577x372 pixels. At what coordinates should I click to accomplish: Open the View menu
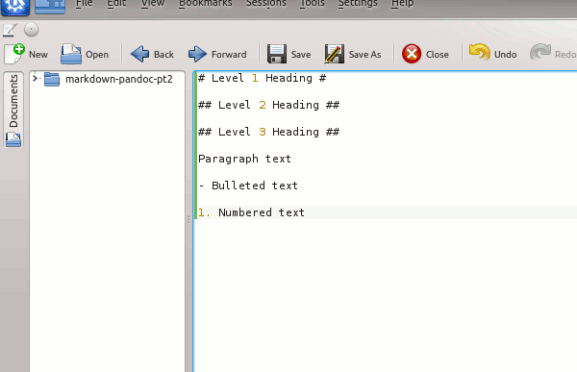[153, 4]
